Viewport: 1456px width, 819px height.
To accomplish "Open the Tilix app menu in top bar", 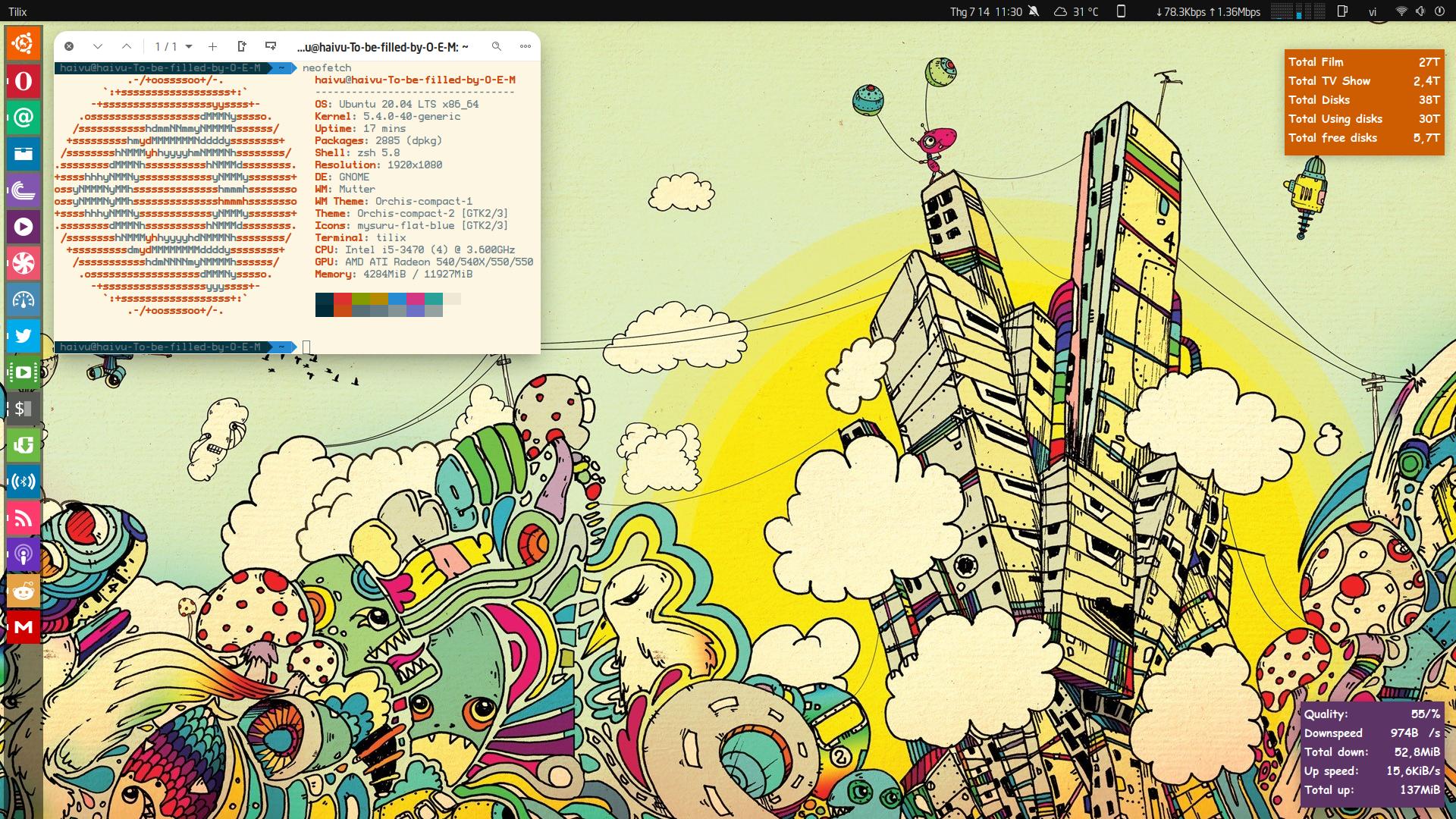I will click(x=17, y=11).
